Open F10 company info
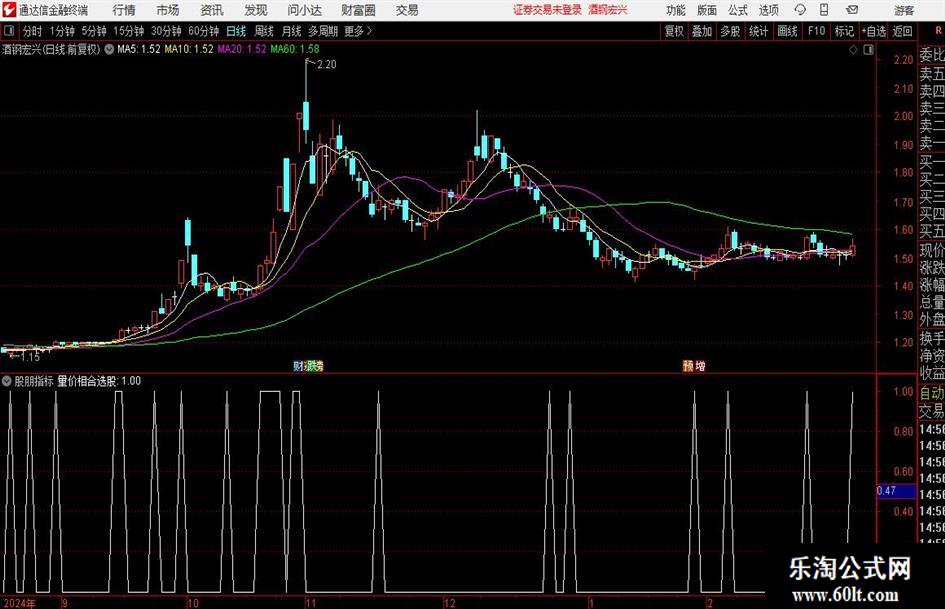The width and height of the screenshot is (945, 609). click(x=816, y=31)
